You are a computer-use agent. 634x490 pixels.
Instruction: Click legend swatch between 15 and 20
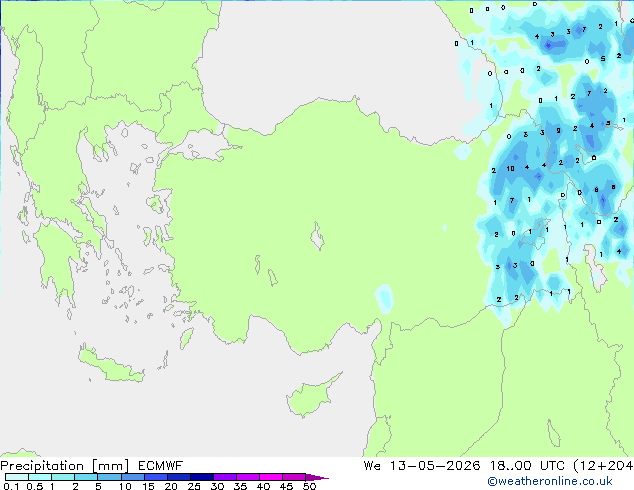pyautogui.click(x=155, y=477)
